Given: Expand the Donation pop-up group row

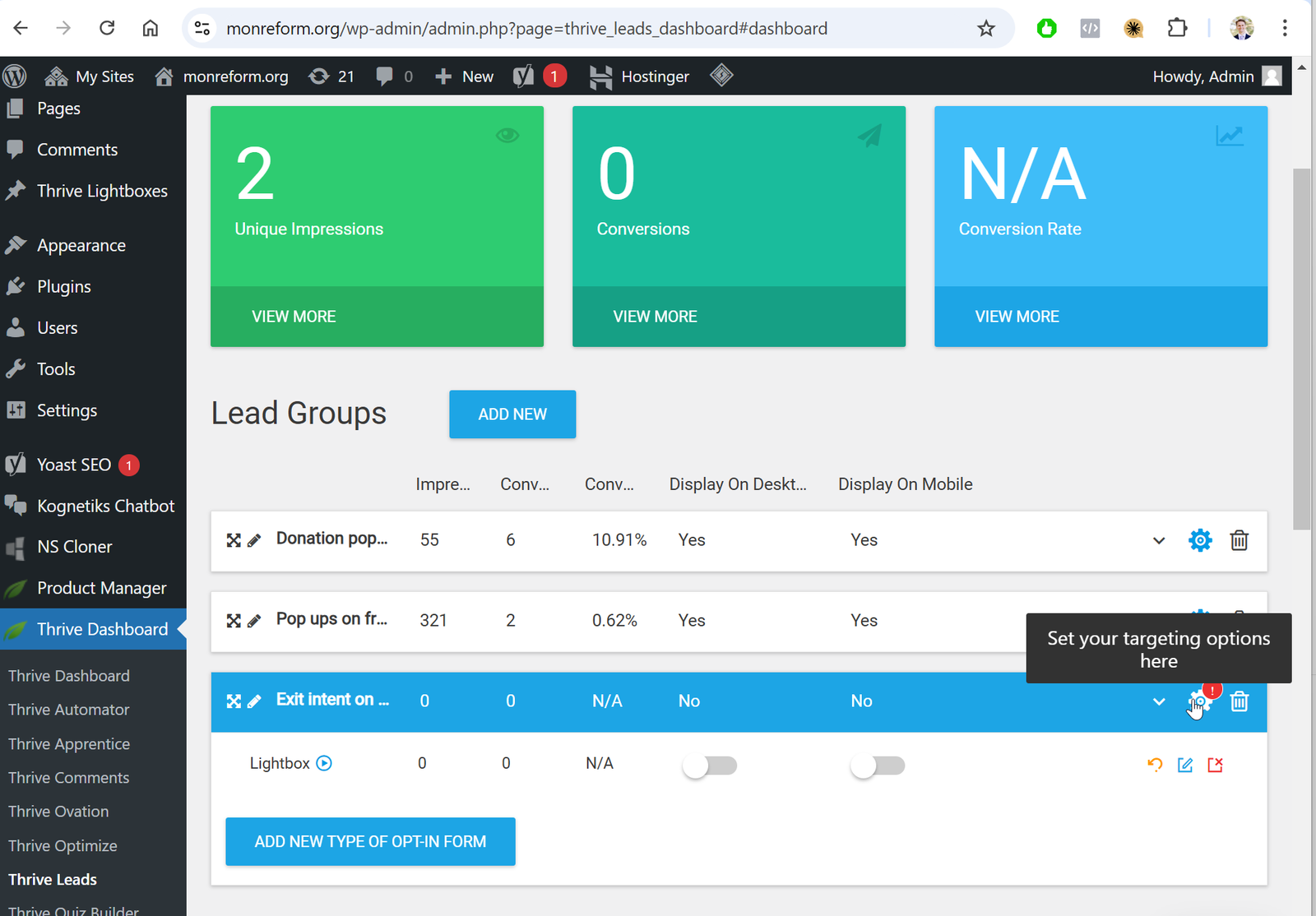Looking at the screenshot, I should click(1158, 540).
